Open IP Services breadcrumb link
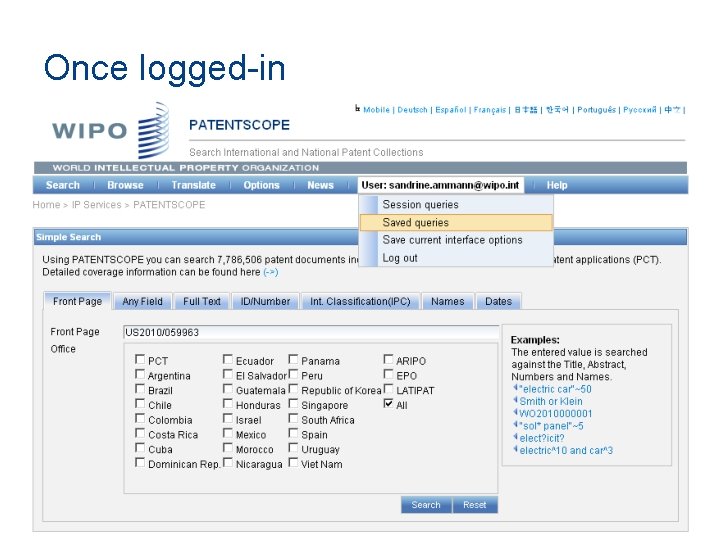The height and width of the screenshot is (540, 720). (96, 204)
